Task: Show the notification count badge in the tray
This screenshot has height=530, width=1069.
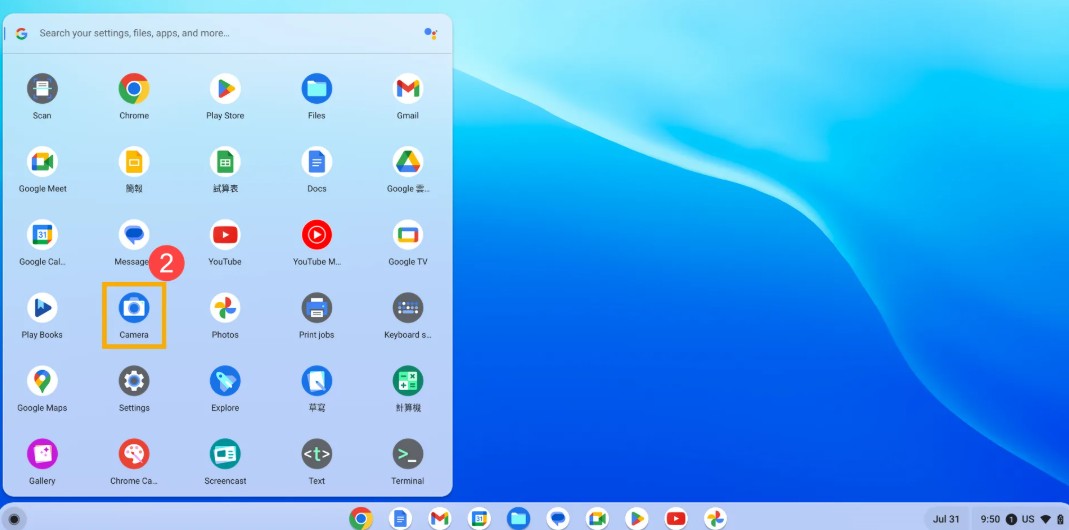Action: [x=1011, y=519]
